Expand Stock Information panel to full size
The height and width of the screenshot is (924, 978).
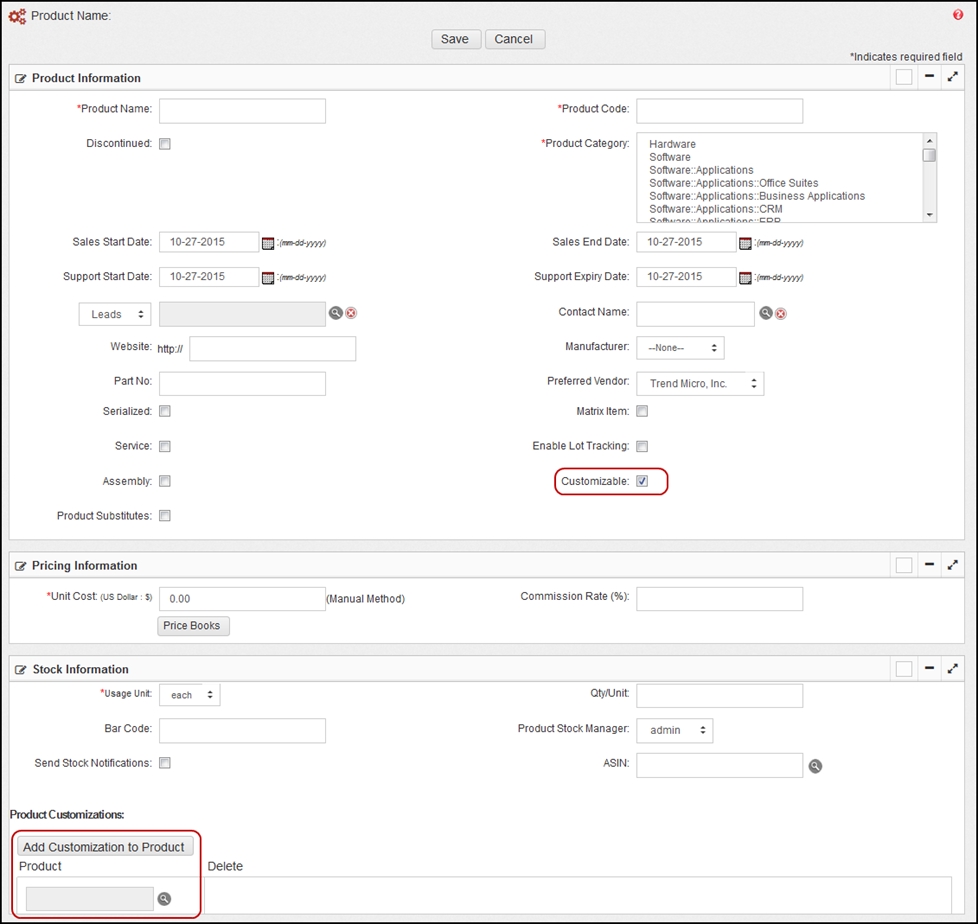point(952,668)
